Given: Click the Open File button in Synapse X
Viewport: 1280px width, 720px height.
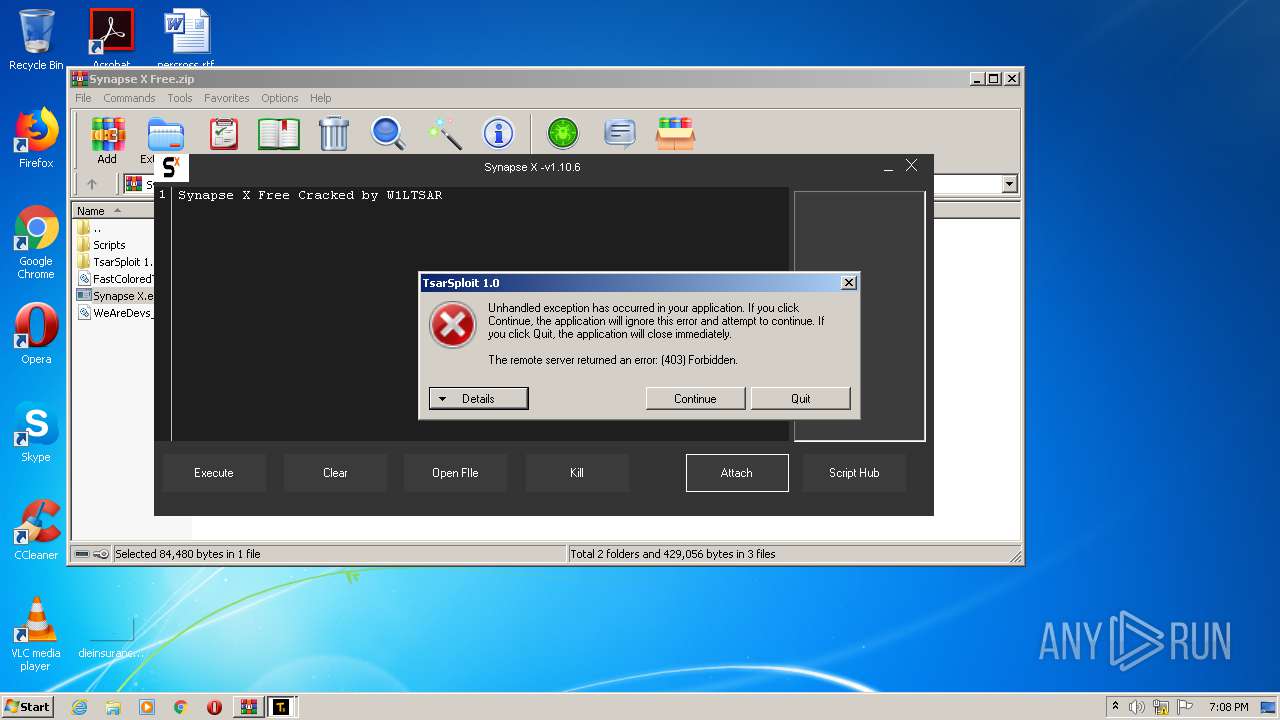Looking at the screenshot, I should pos(455,473).
